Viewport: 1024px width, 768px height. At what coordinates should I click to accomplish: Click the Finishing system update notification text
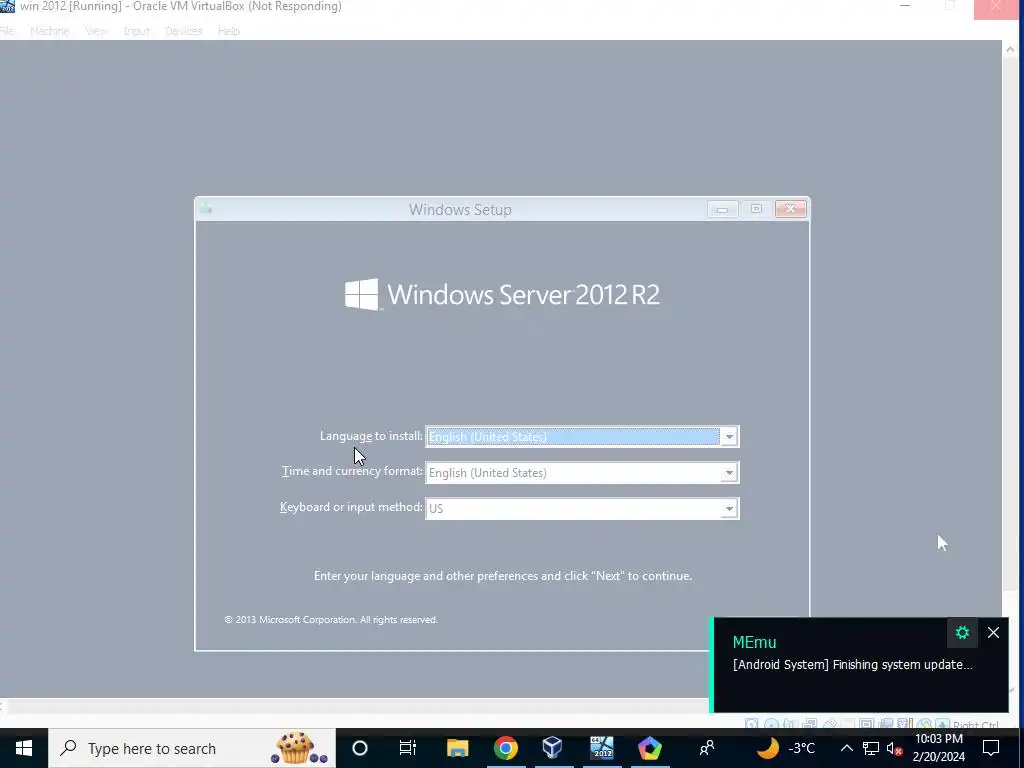[x=852, y=665]
